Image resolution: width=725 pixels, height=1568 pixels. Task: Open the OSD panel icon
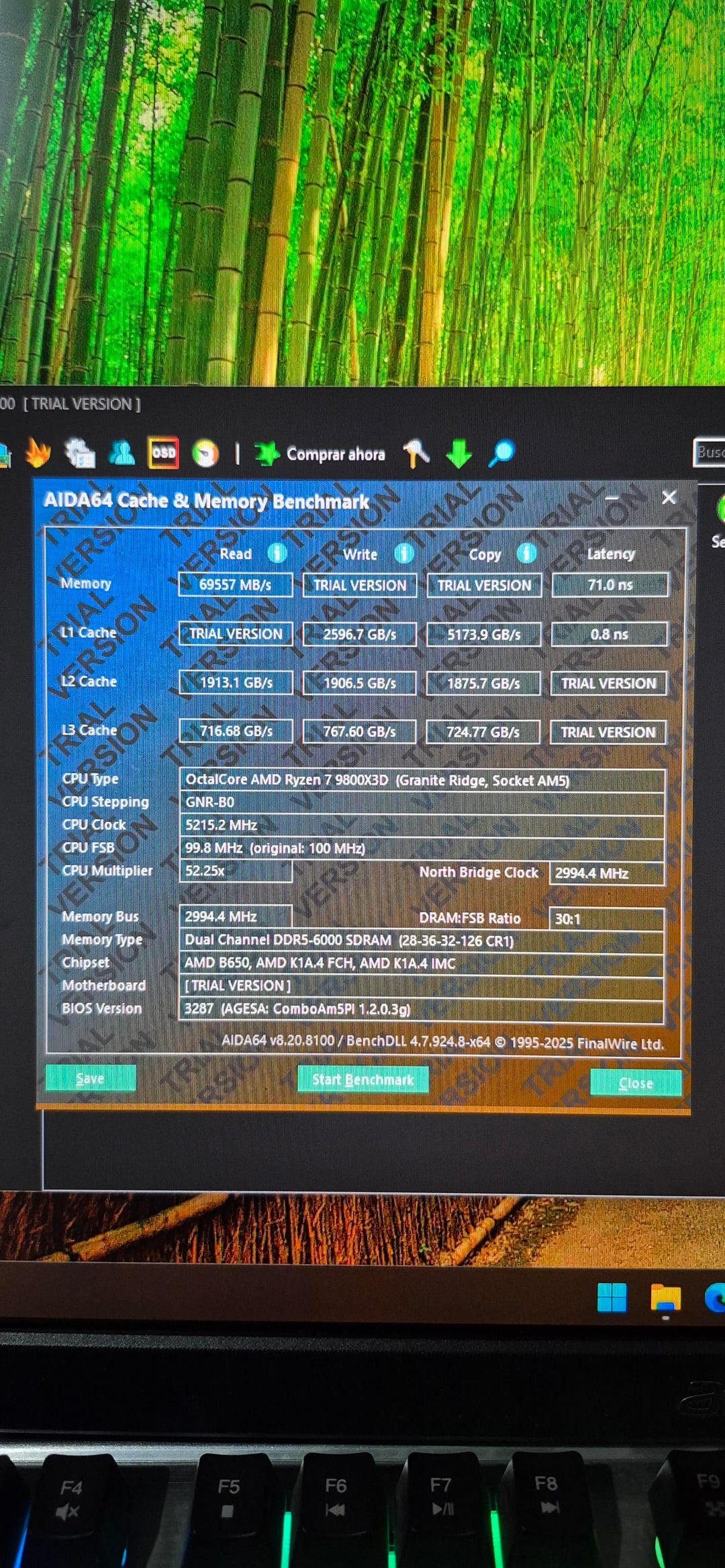point(163,453)
